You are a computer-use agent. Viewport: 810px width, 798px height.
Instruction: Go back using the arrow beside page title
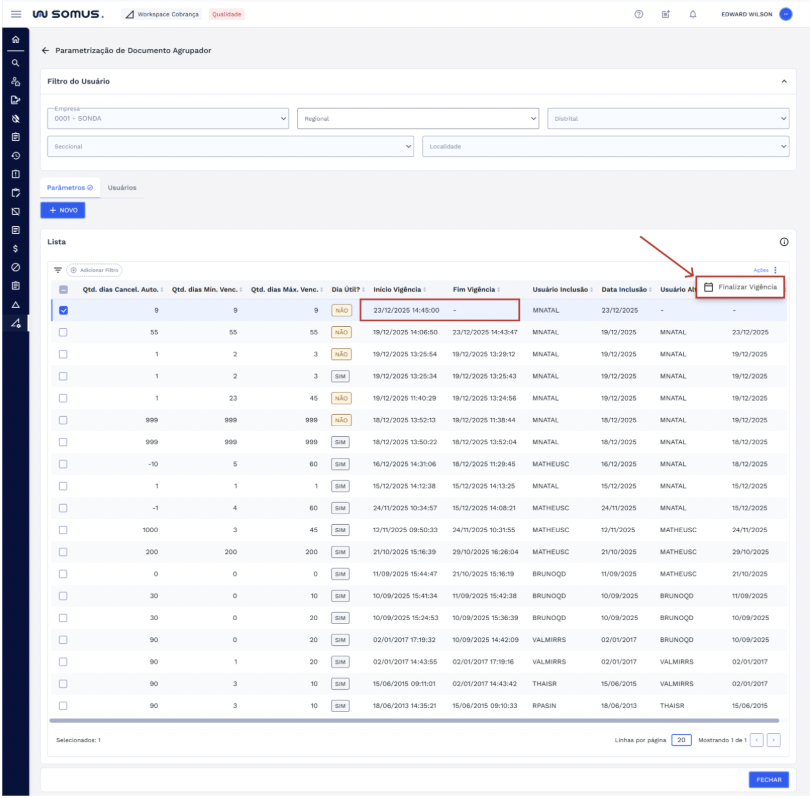pos(45,50)
